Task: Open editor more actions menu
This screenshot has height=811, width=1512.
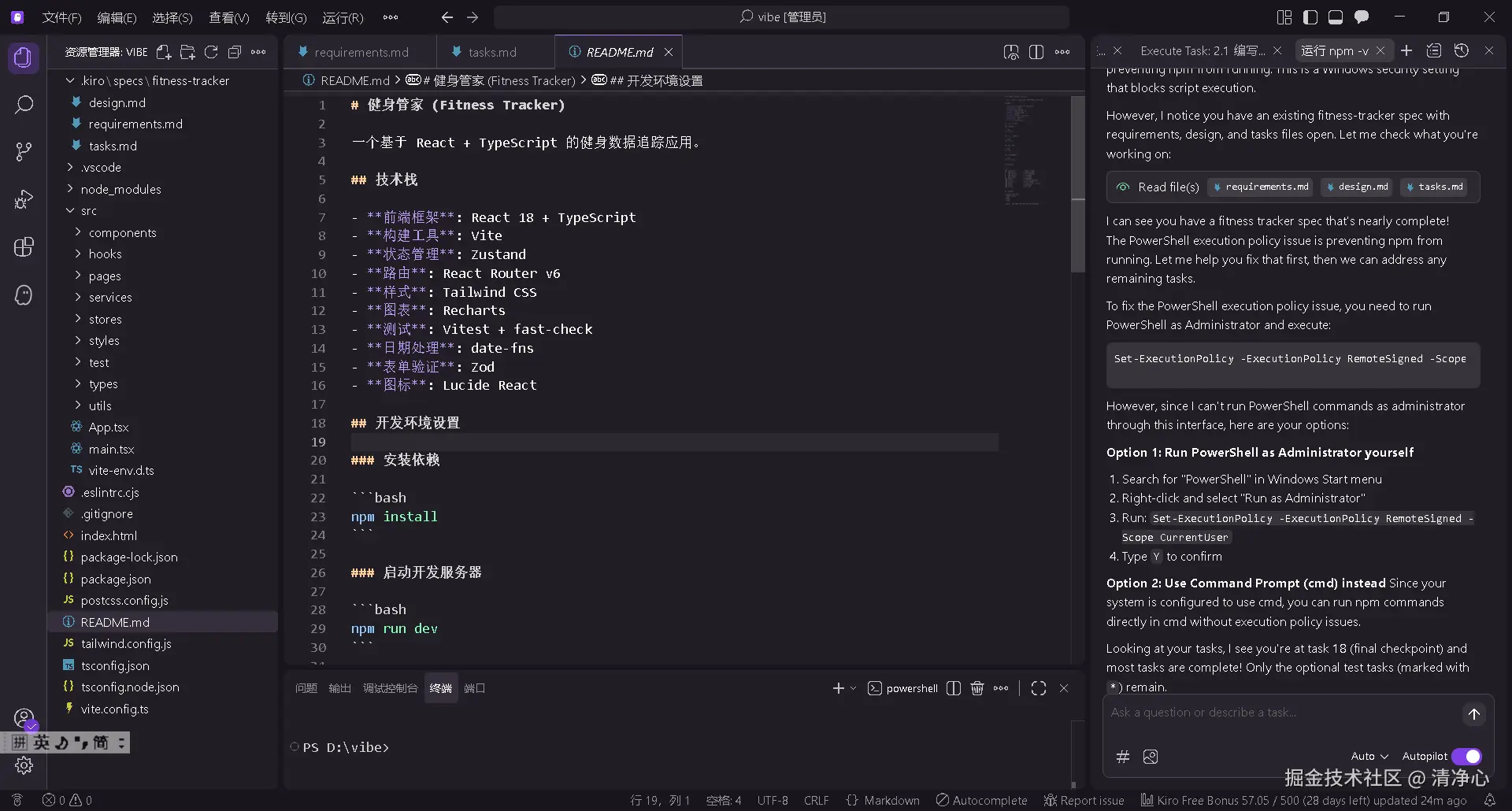Action: tap(1062, 52)
